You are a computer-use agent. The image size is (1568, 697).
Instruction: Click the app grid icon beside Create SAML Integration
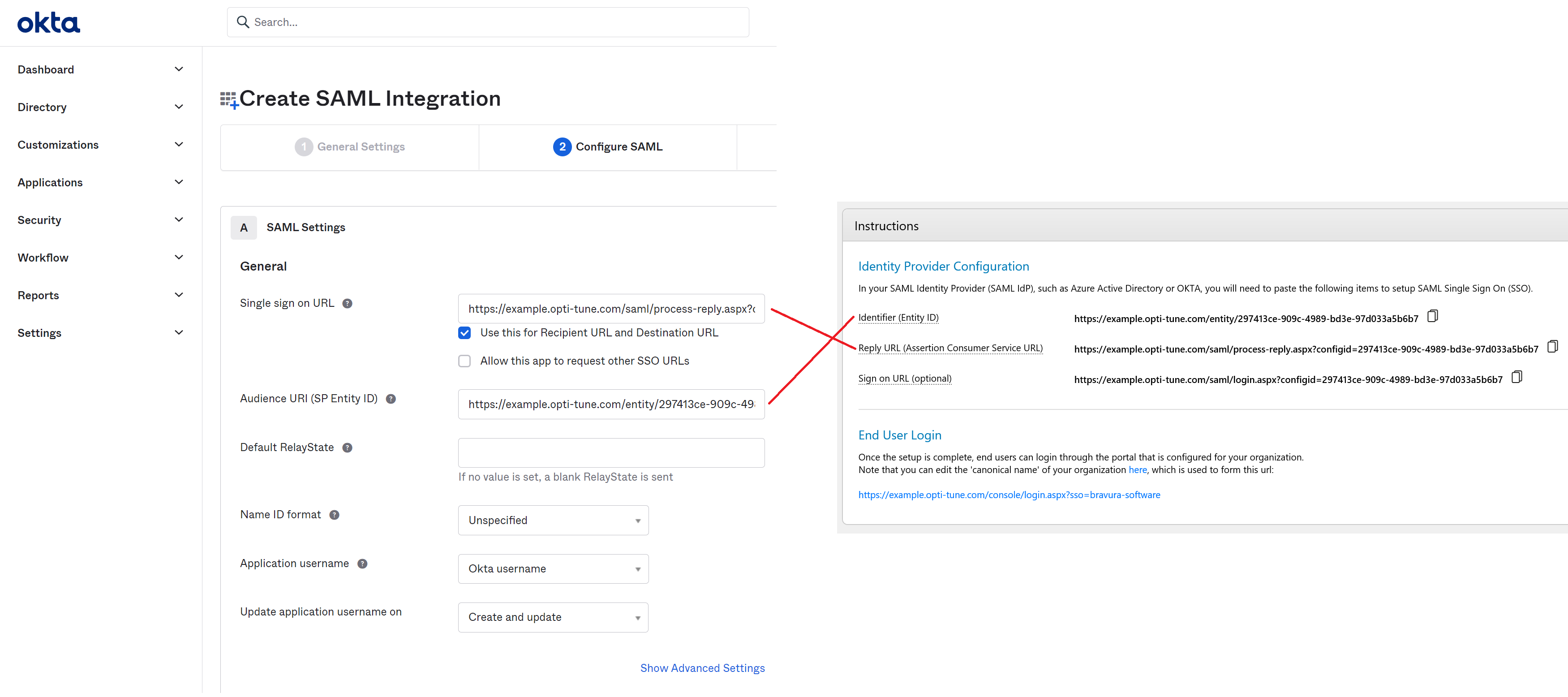coord(229,100)
